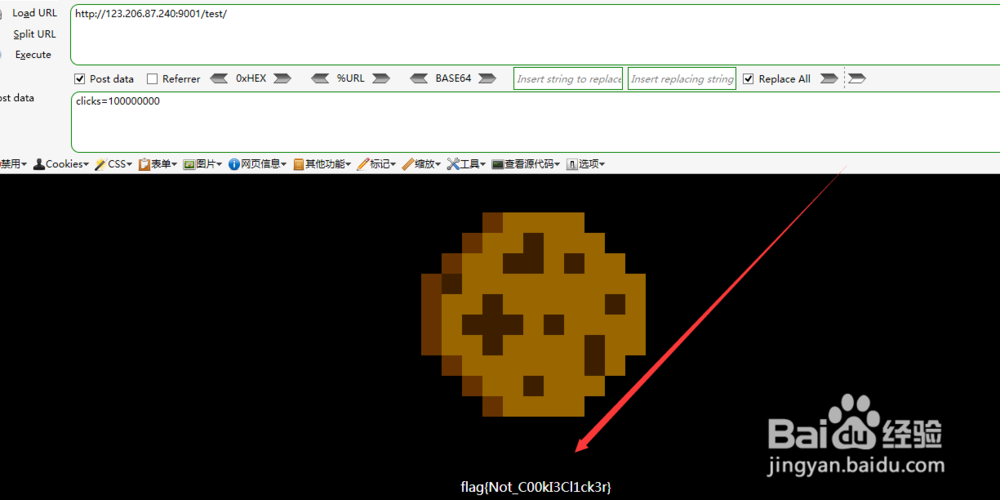This screenshot has width=1000, height=500.
Task: Click the 0xHEX label
Action: tap(251, 78)
